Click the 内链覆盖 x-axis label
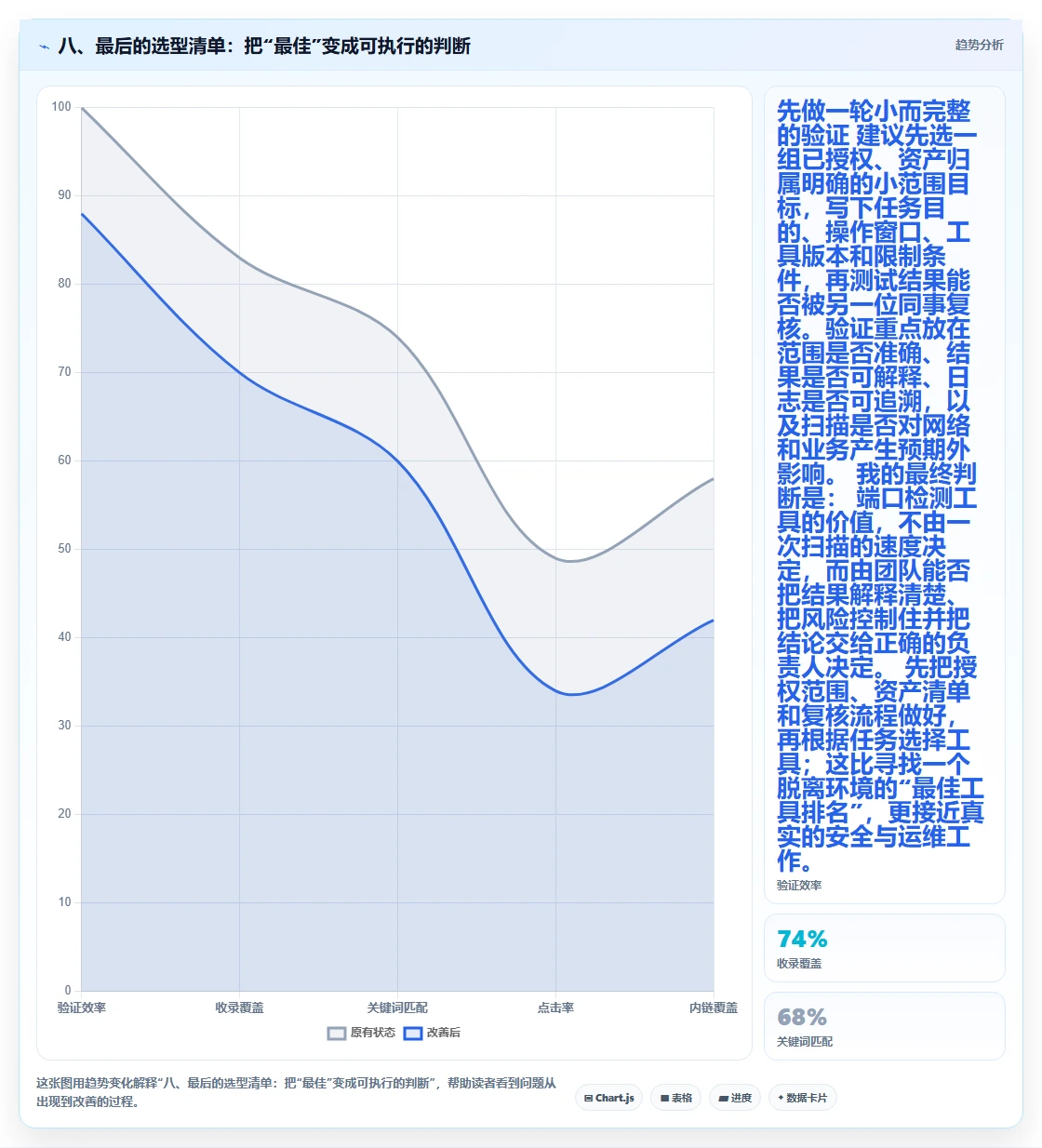This screenshot has width=1042, height=1148. click(714, 1008)
